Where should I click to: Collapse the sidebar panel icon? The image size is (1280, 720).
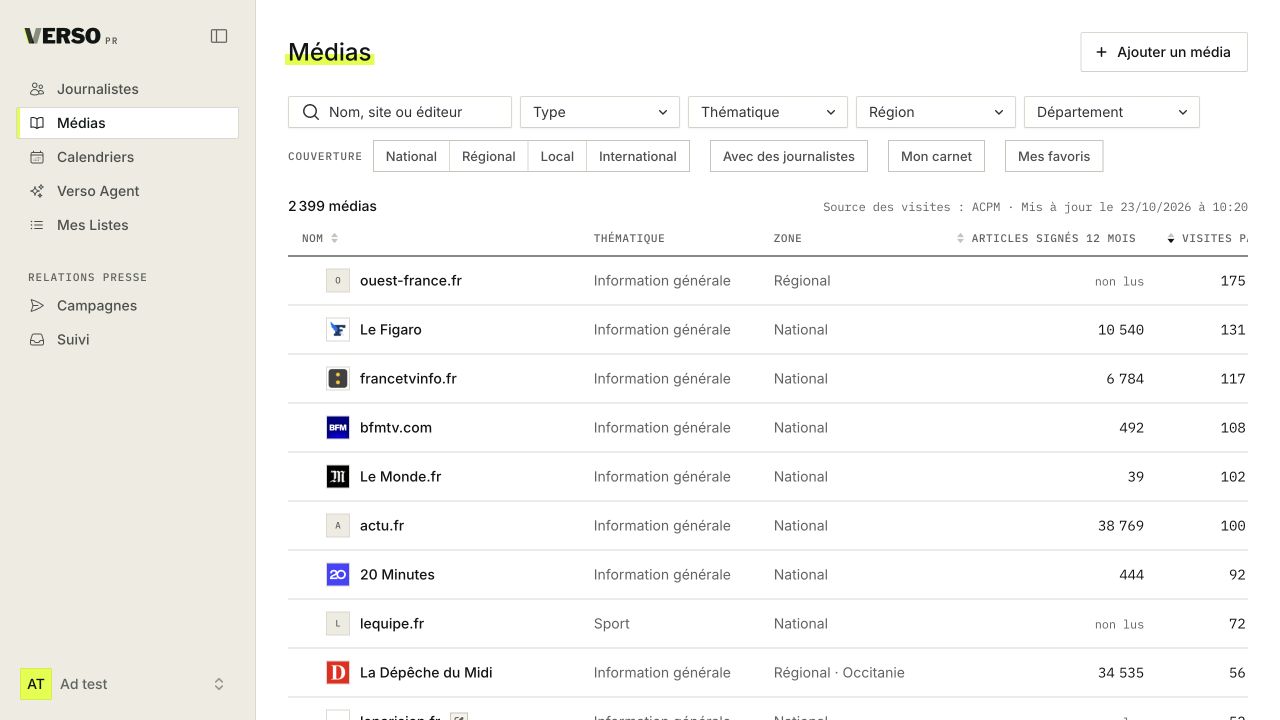(x=219, y=36)
